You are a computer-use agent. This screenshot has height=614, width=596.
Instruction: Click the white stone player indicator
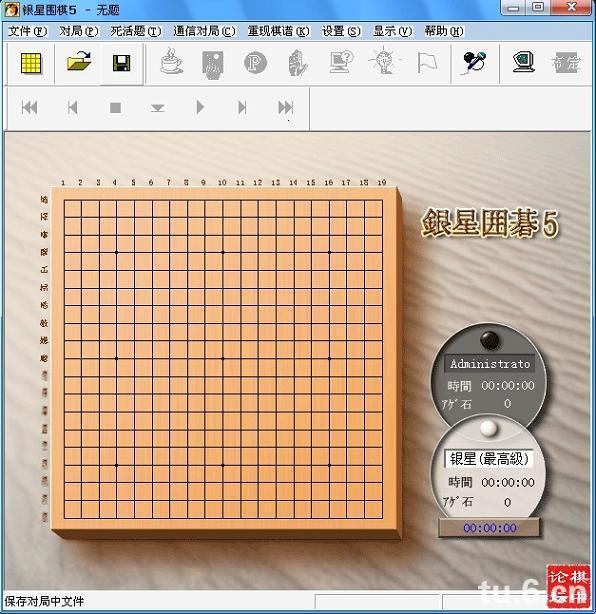point(489,428)
